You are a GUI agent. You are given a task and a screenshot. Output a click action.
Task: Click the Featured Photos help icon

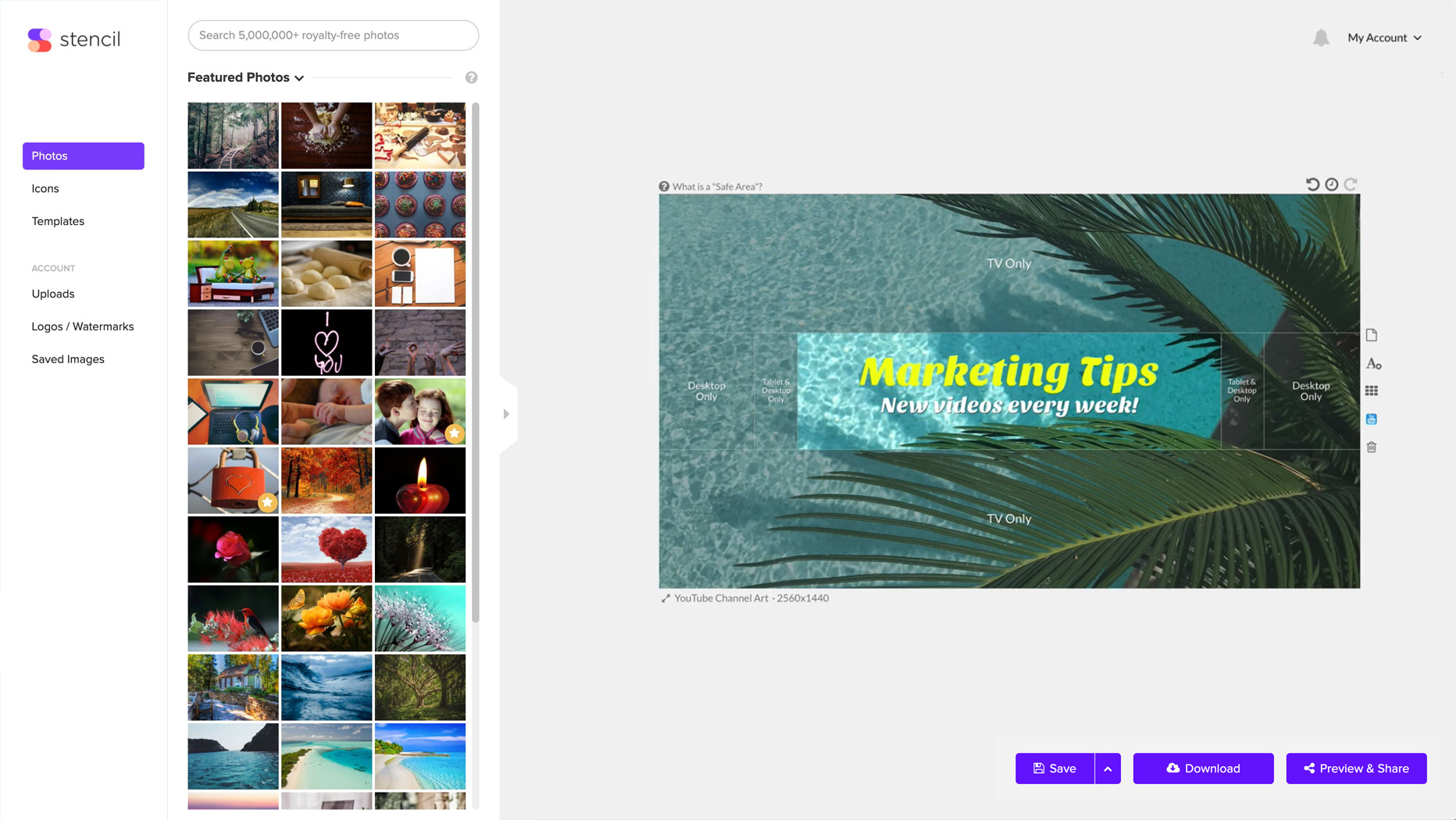tap(471, 77)
